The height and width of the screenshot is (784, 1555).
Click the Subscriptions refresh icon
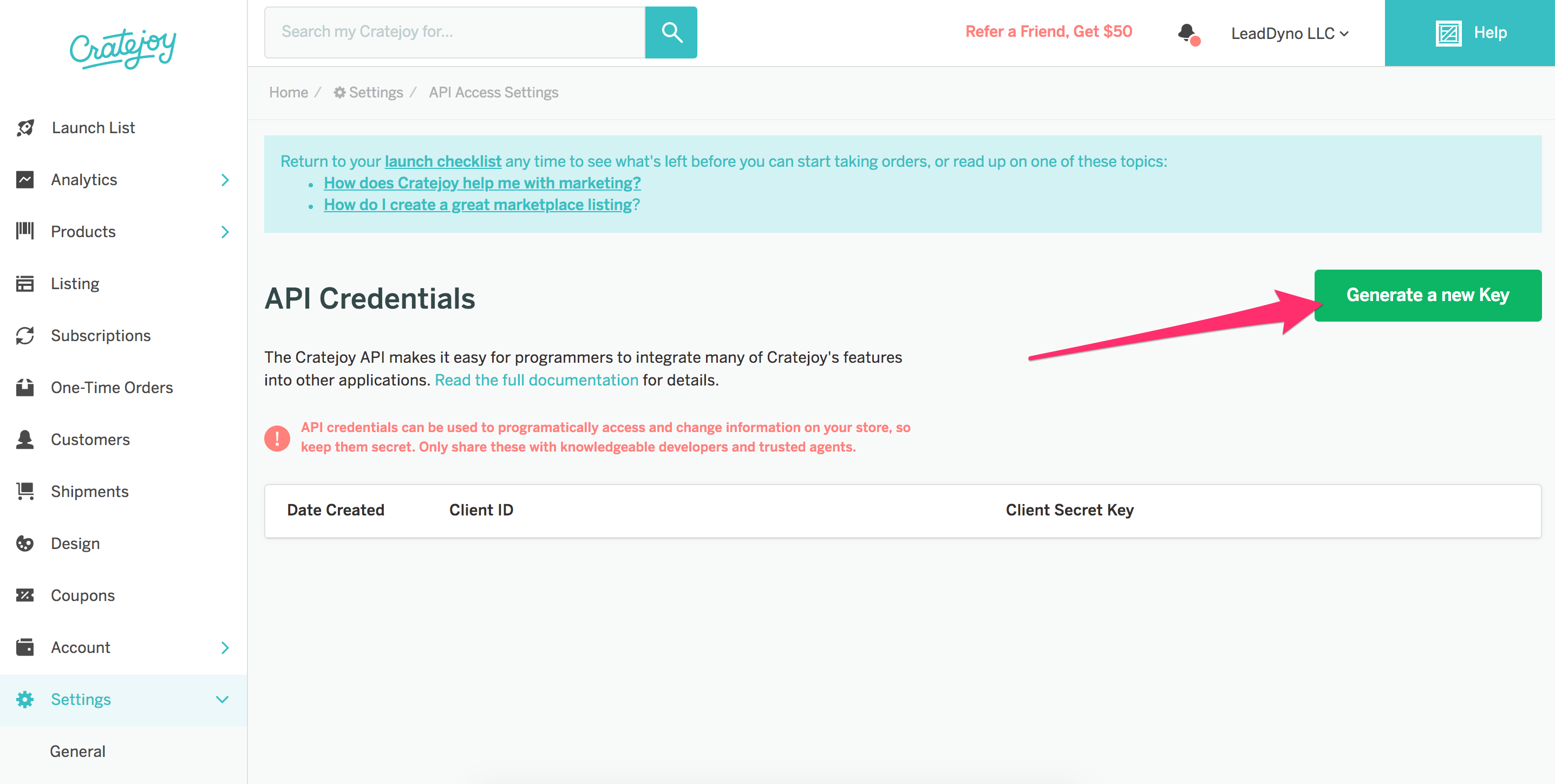[x=25, y=336]
